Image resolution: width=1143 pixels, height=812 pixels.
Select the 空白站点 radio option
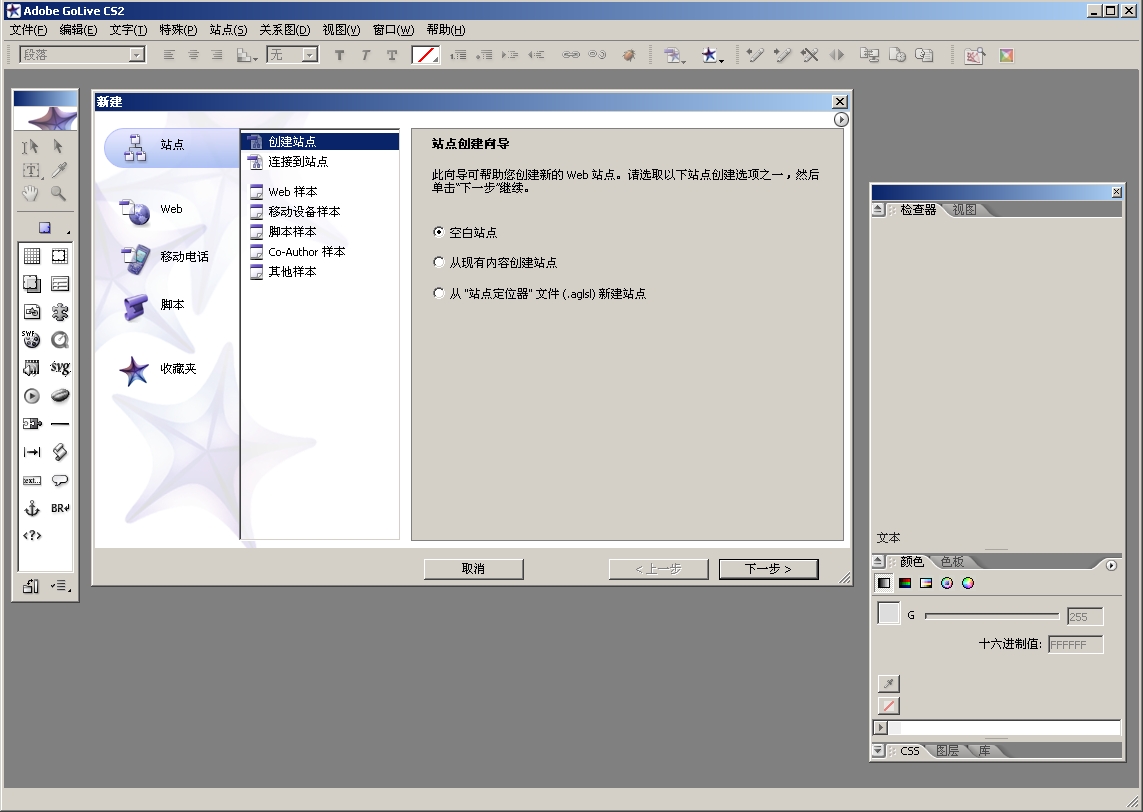[x=438, y=232]
